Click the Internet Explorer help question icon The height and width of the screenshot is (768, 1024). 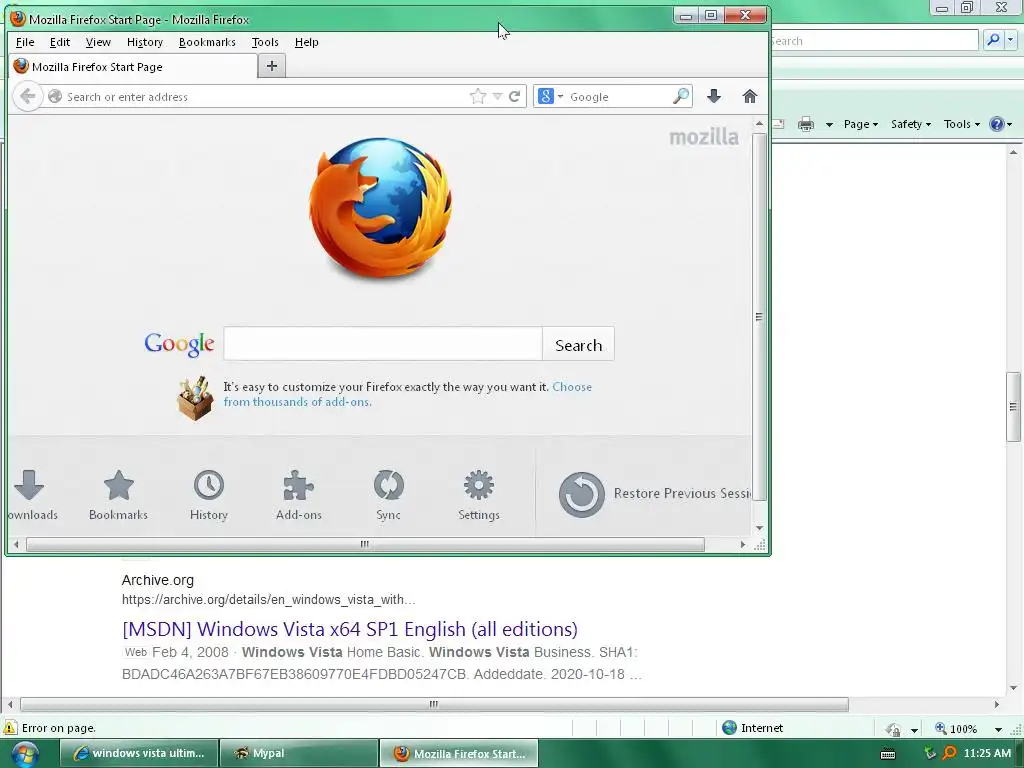(997, 124)
